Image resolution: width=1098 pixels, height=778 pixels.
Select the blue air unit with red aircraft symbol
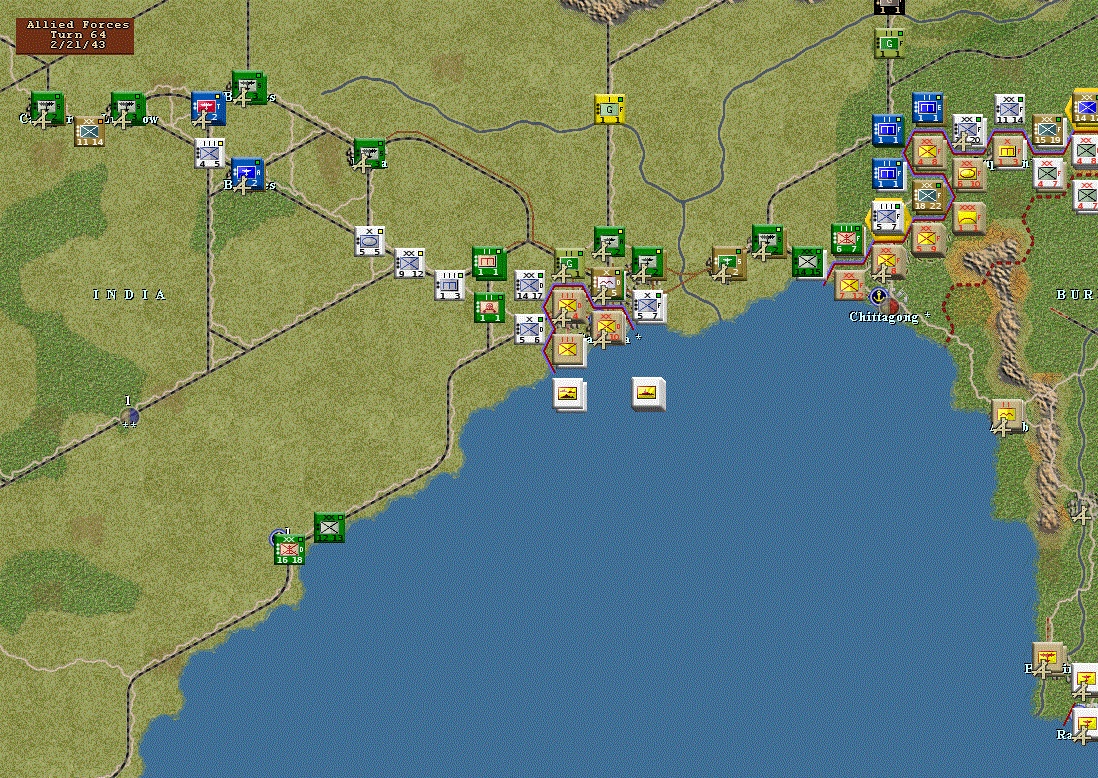[208, 109]
